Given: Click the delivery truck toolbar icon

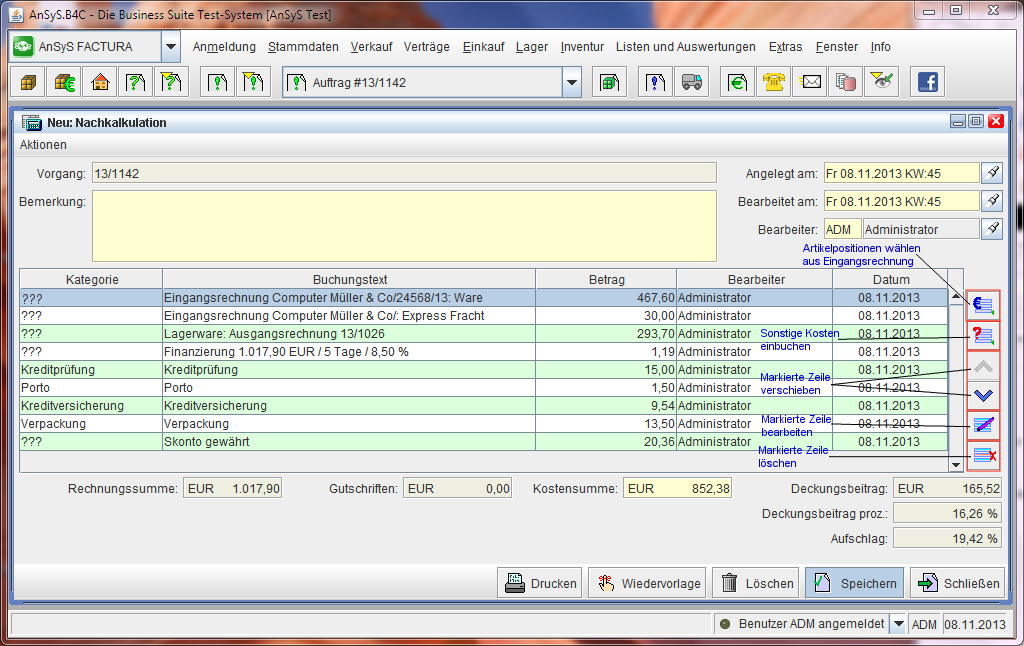Looking at the screenshot, I should (691, 83).
